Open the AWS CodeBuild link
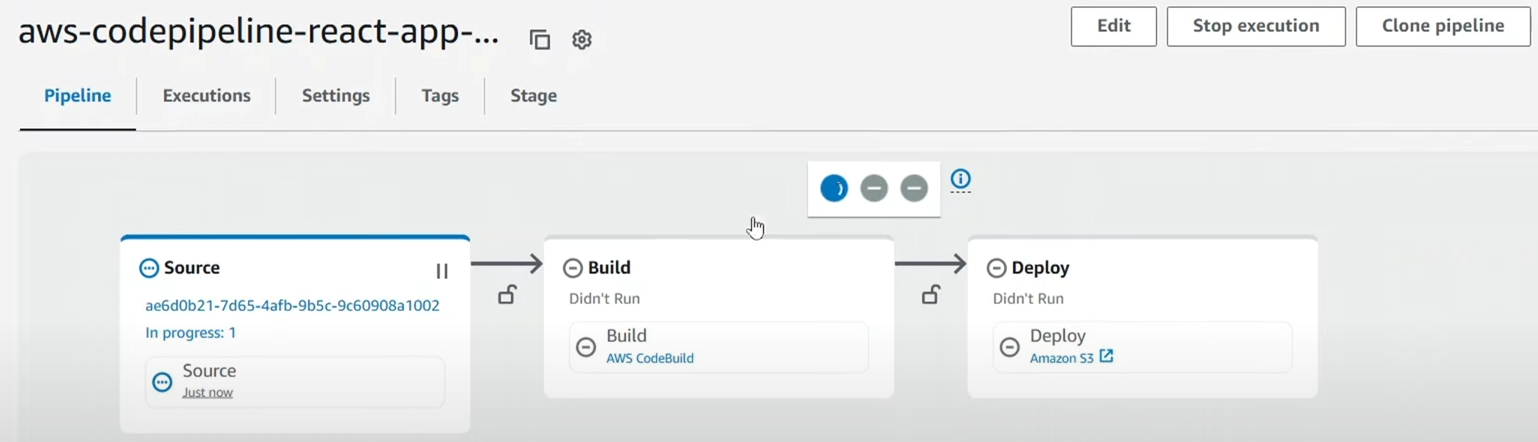This screenshot has width=1538, height=442. pyautogui.click(x=650, y=358)
